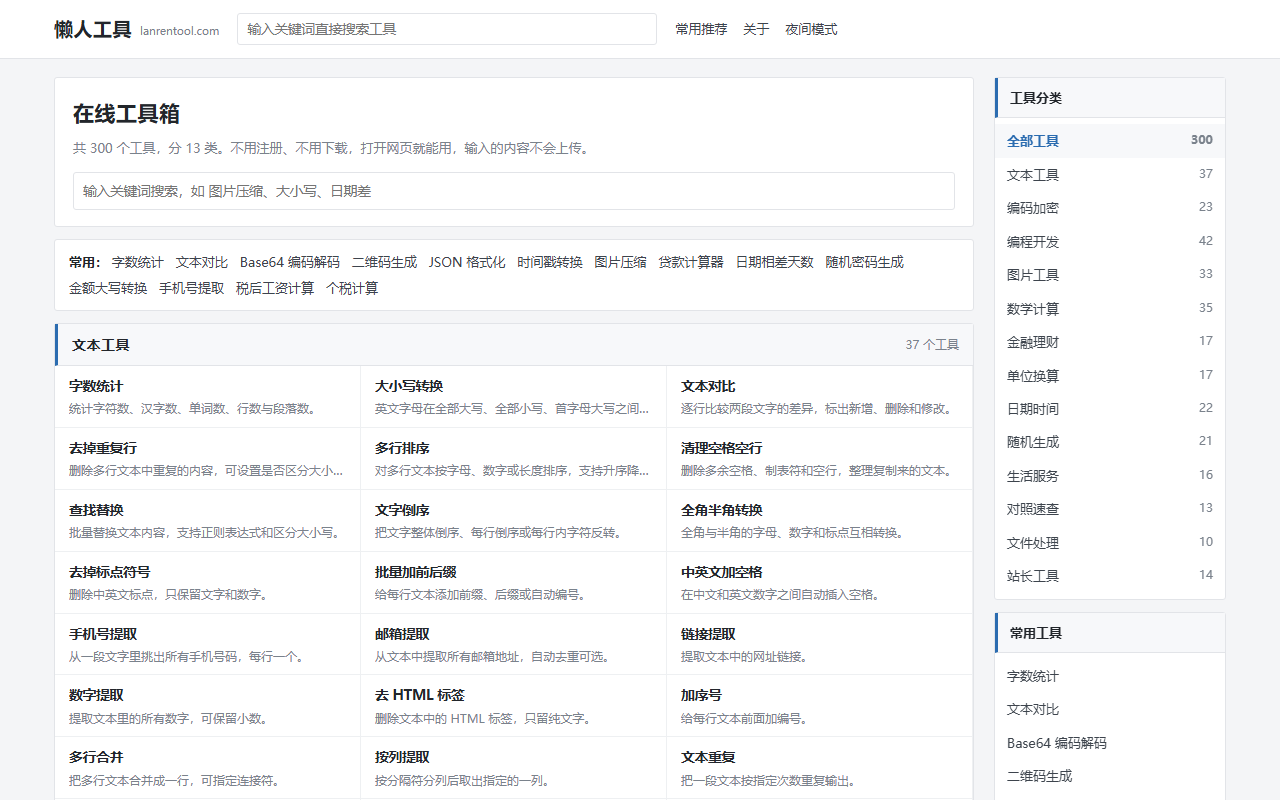Screen dimensions: 1280x800
Task: Open 贷款计算器 from the 常用 shortcuts
Action: pyautogui.click(x=691, y=262)
